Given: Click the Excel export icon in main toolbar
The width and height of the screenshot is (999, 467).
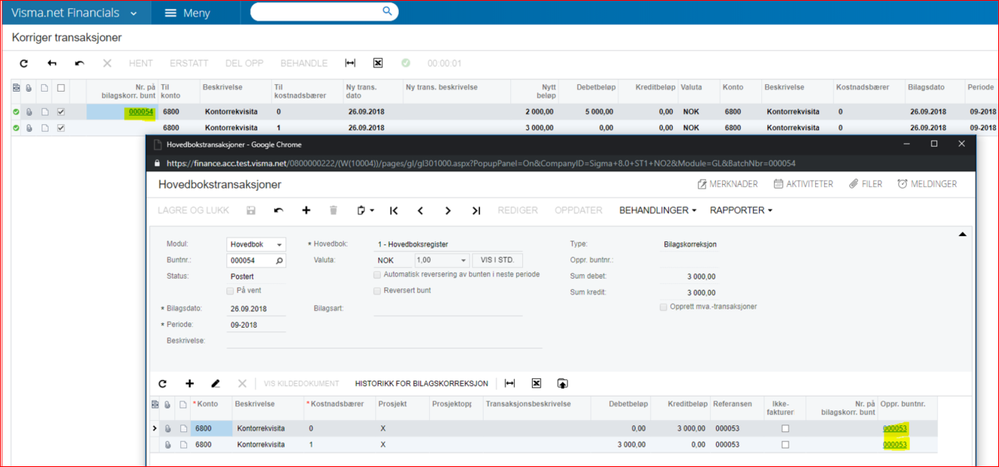Looking at the screenshot, I should [377, 63].
